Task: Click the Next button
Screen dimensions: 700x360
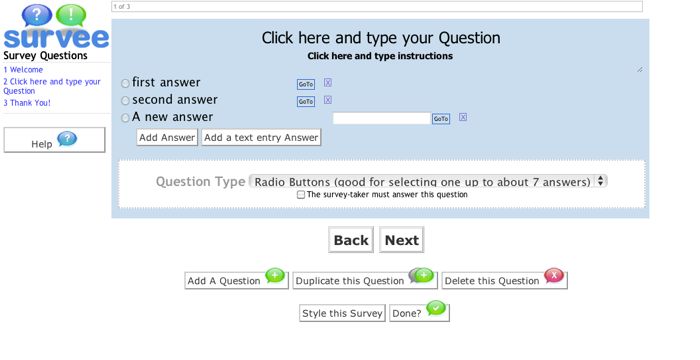Action: click(401, 240)
